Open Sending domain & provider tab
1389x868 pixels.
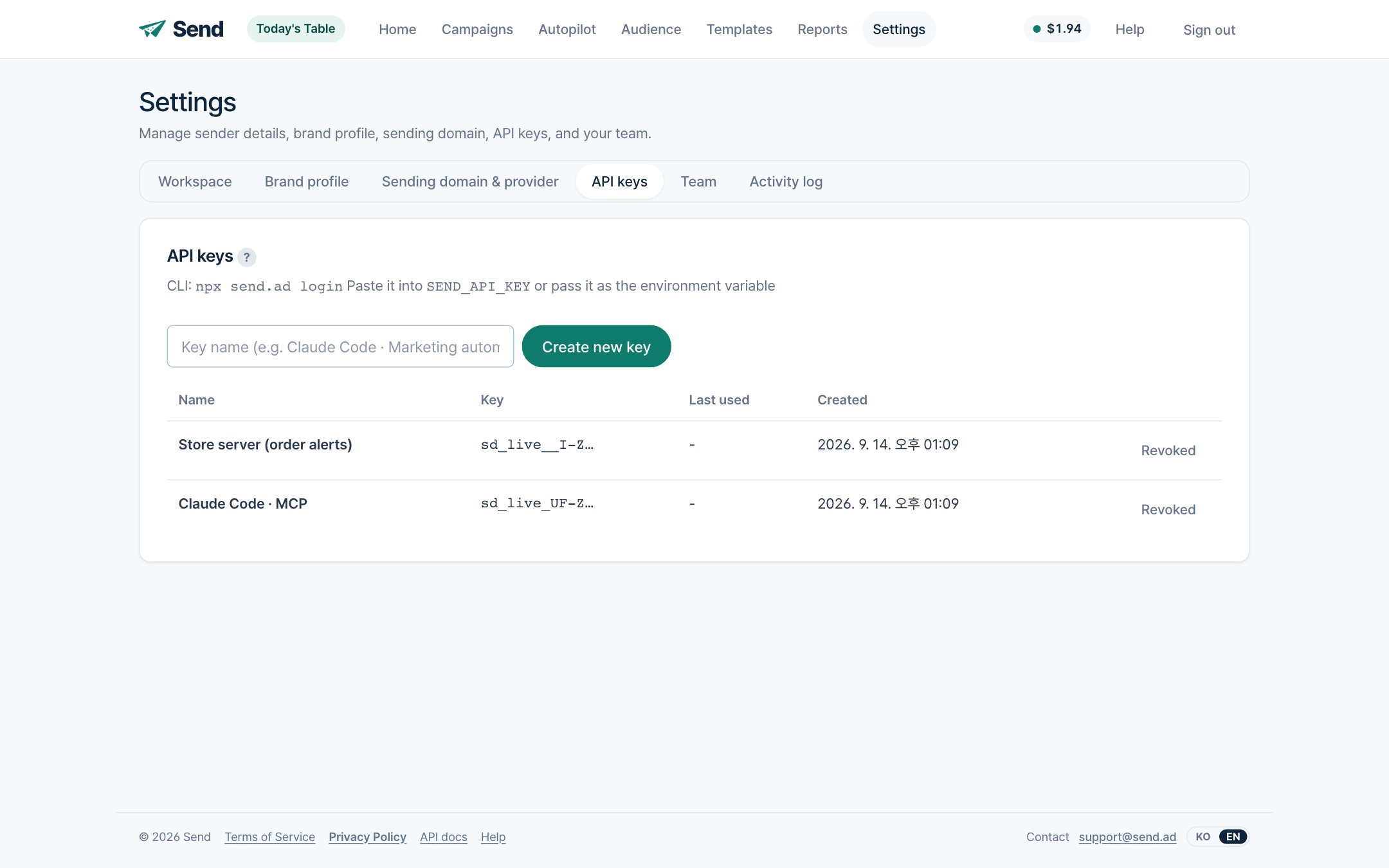tap(470, 182)
